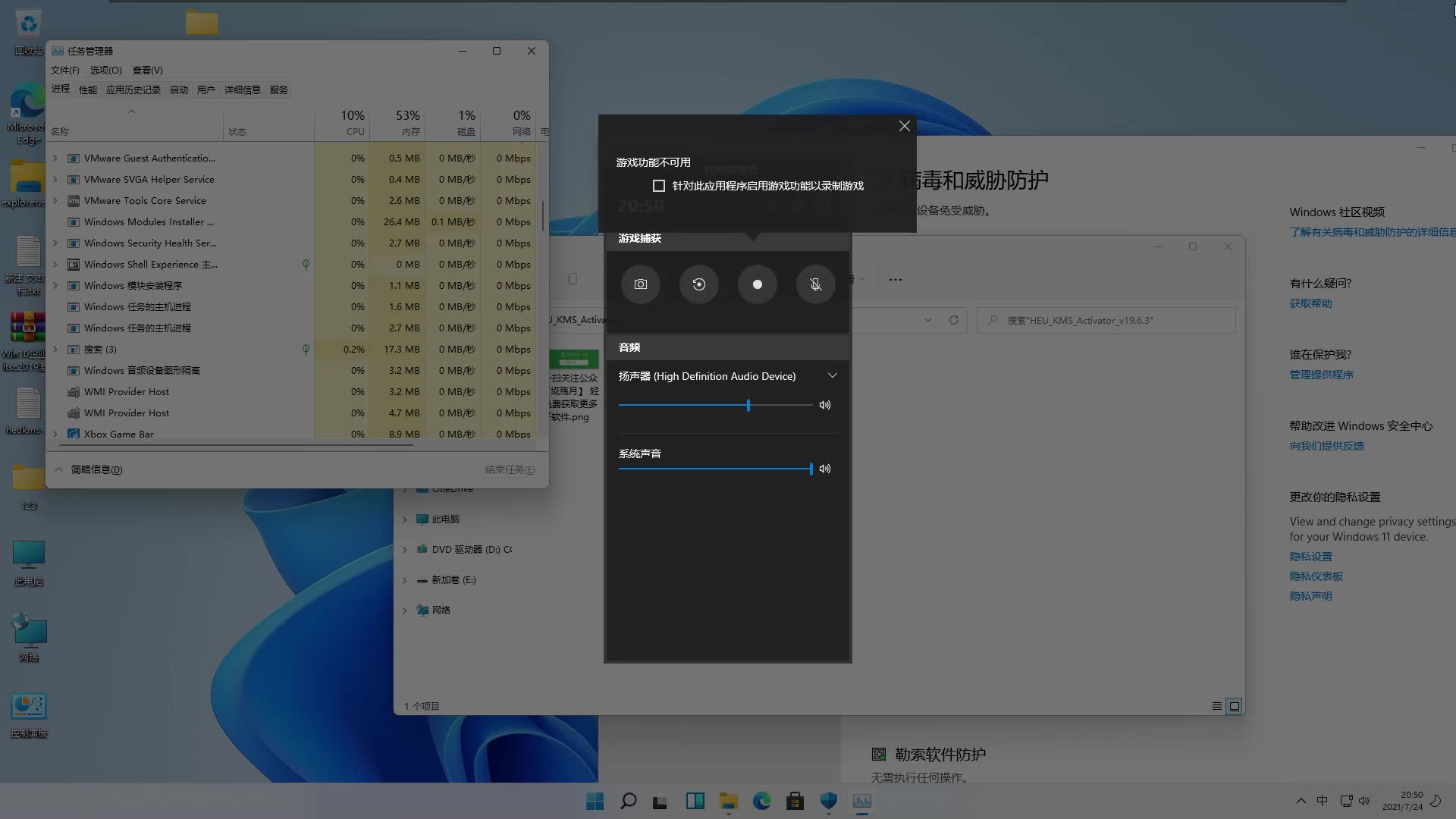Select Windows Modules Installer process
This screenshot has width=1456, height=819.
click(x=293, y=222)
